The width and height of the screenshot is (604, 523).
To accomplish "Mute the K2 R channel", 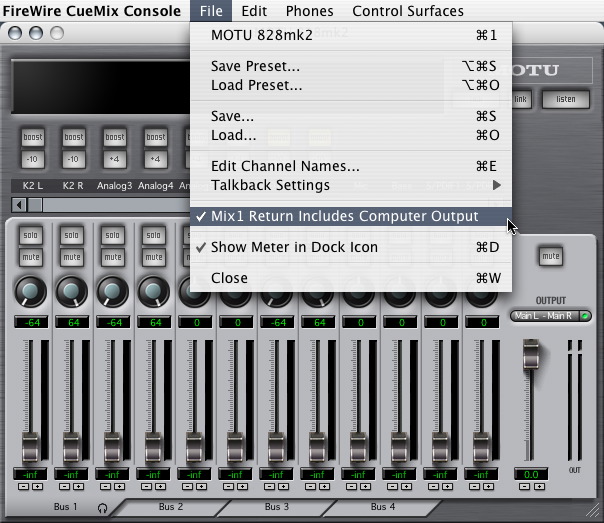I will (x=72, y=257).
